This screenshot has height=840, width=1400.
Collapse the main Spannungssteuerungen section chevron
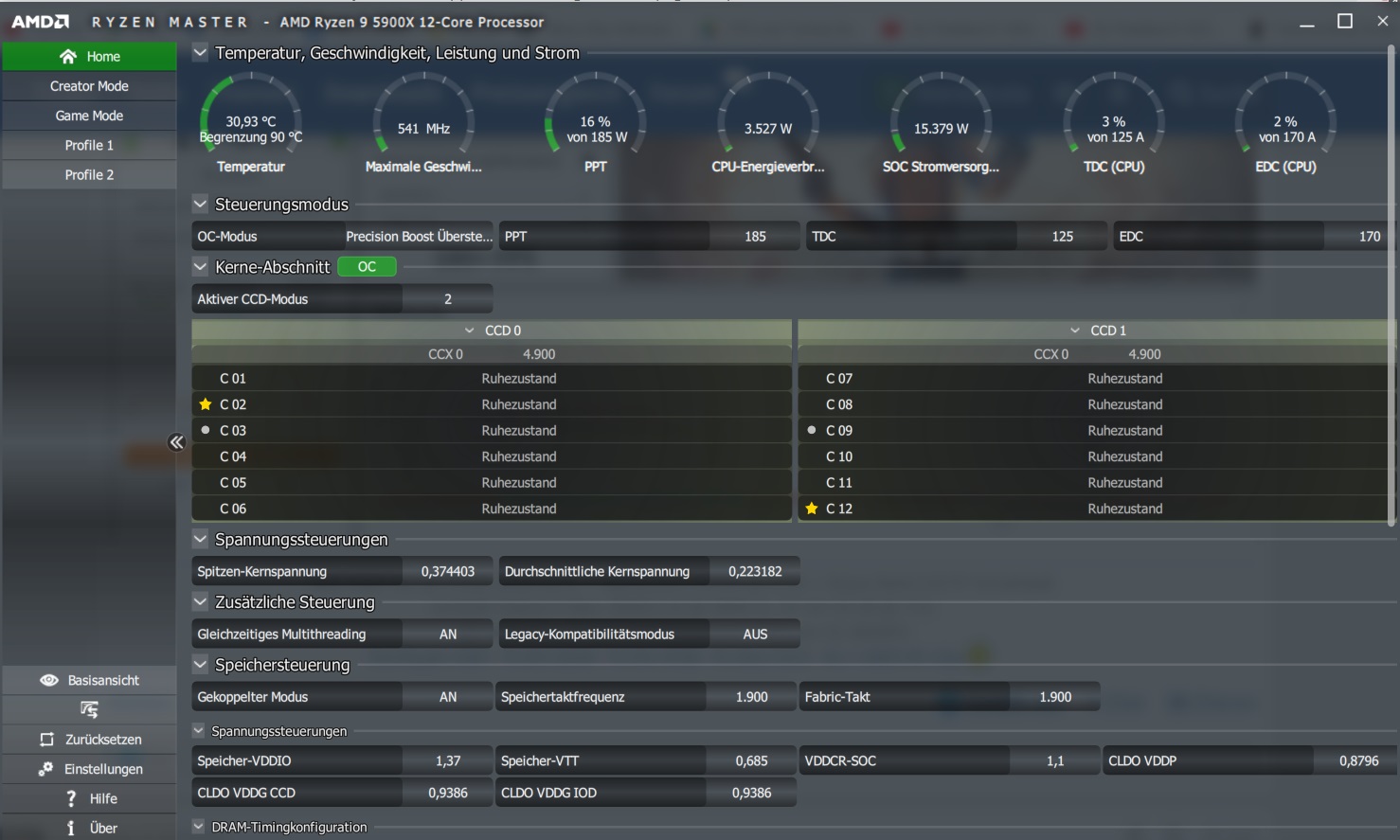tap(200, 539)
